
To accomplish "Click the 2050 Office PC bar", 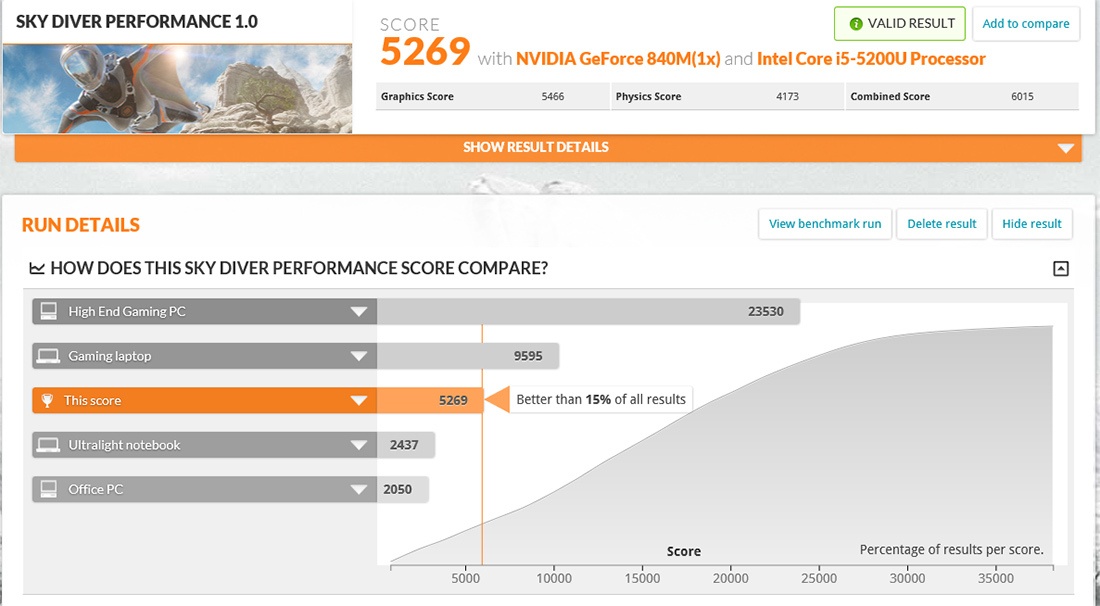I will (403, 490).
